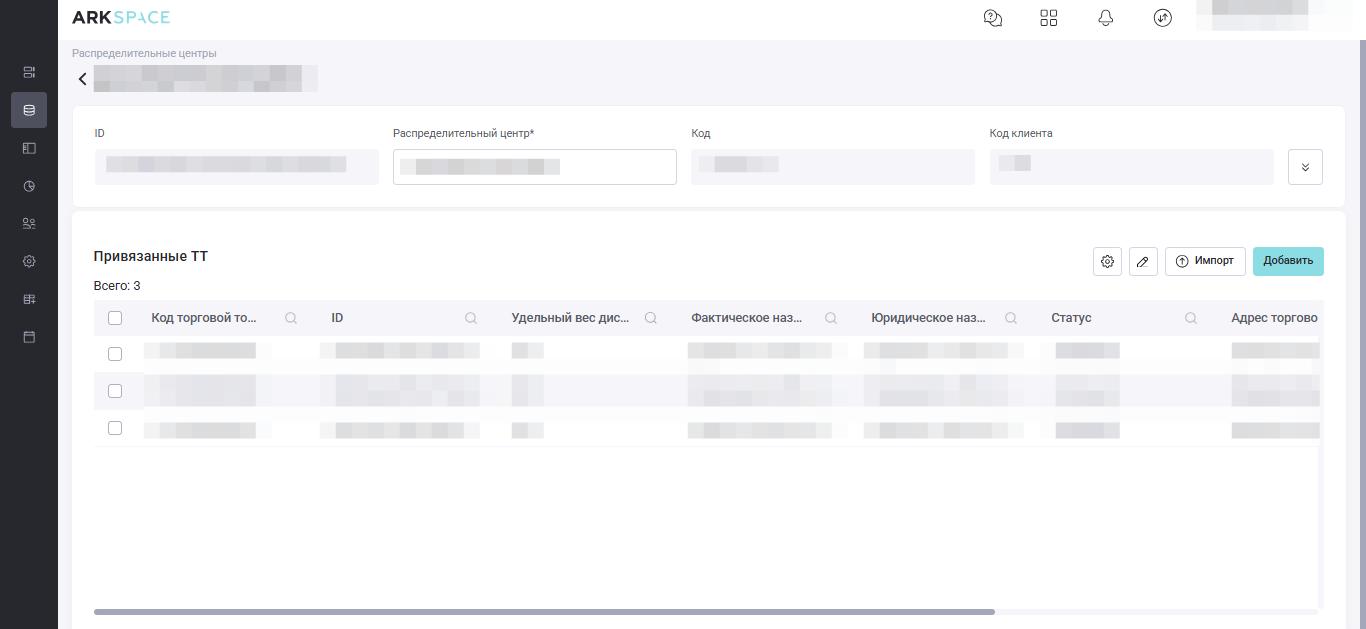1366x629 pixels.
Task: Toggle the select-all header checkbox
Action: click(x=115, y=318)
